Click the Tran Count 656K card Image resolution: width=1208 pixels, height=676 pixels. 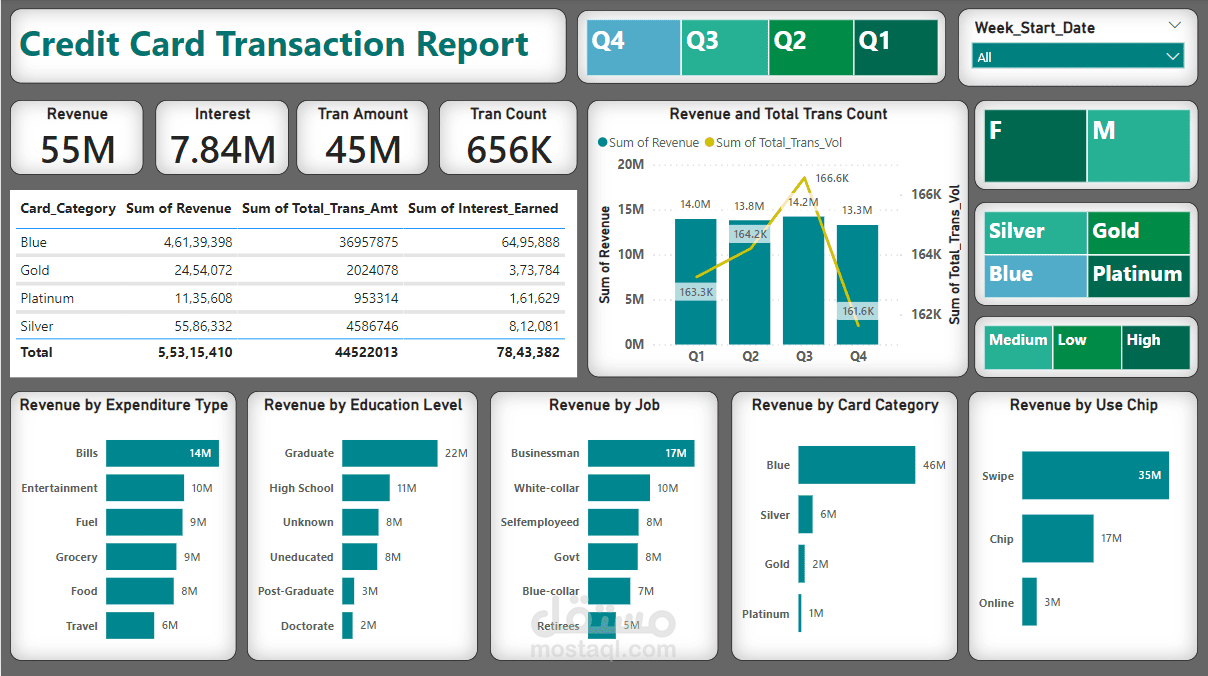pos(508,137)
